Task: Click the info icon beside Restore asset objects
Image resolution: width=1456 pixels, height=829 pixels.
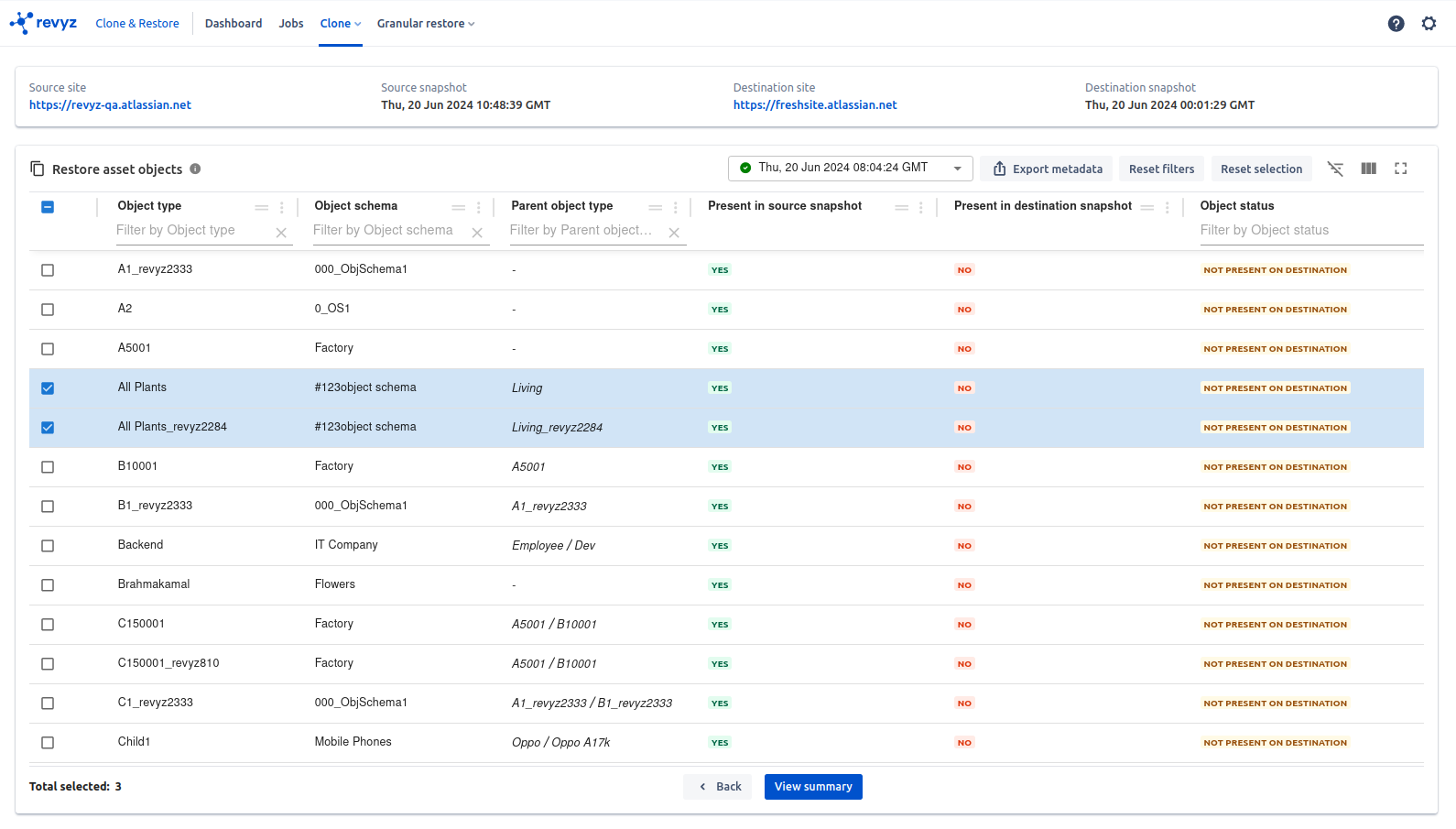Action: pos(195,169)
